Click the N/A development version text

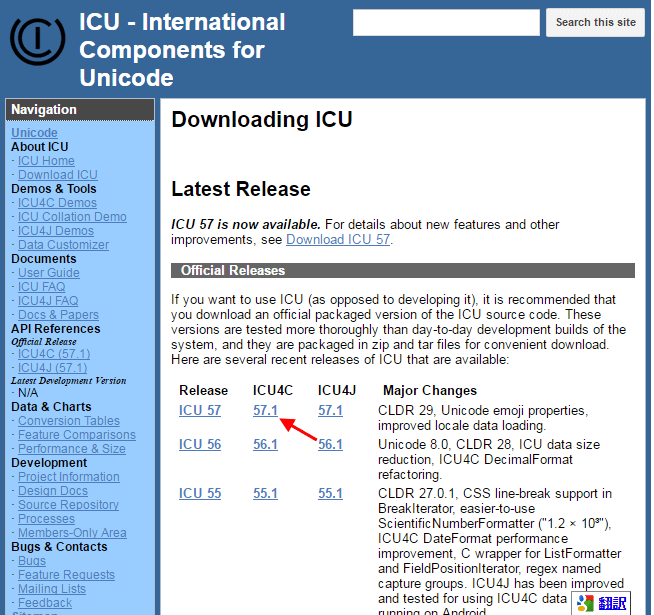[28, 393]
